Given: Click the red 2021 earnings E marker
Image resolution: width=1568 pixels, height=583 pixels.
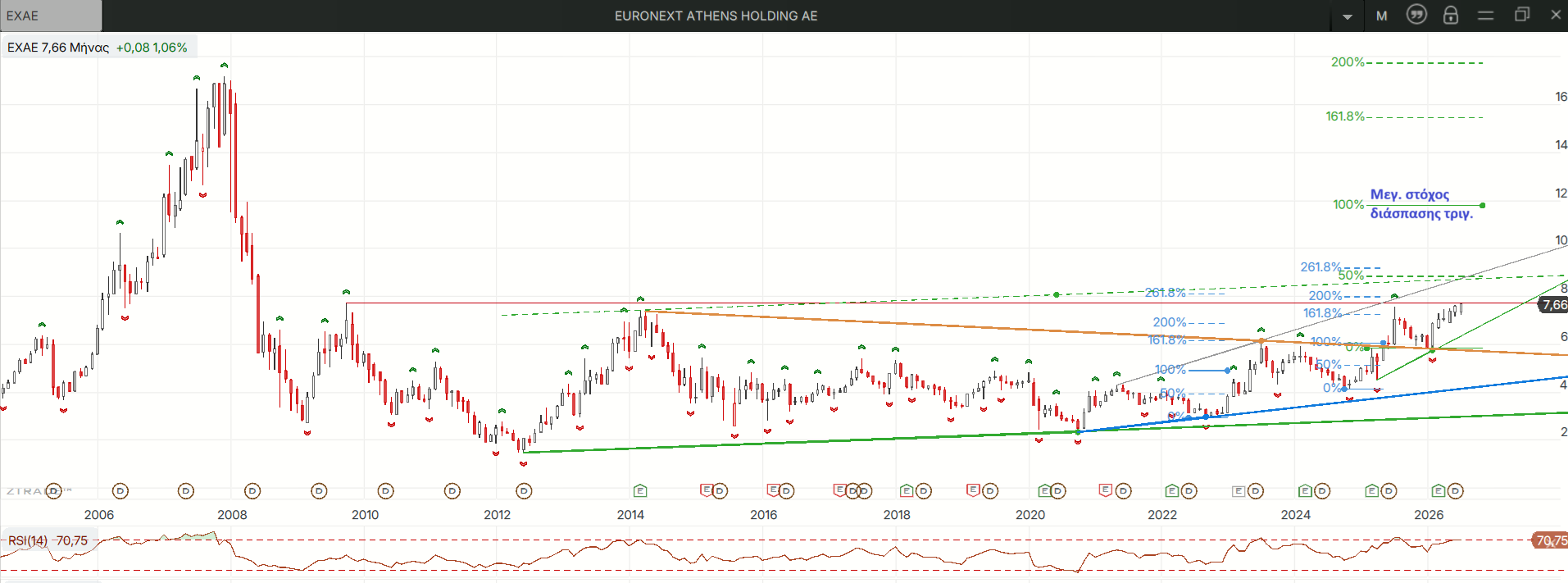Looking at the screenshot, I should [1106, 490].
